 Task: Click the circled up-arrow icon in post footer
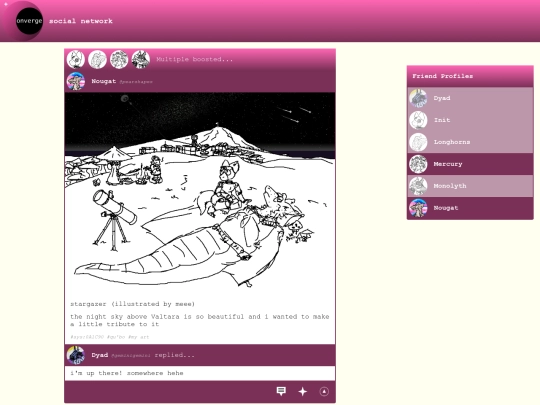(x=324, y=391)
